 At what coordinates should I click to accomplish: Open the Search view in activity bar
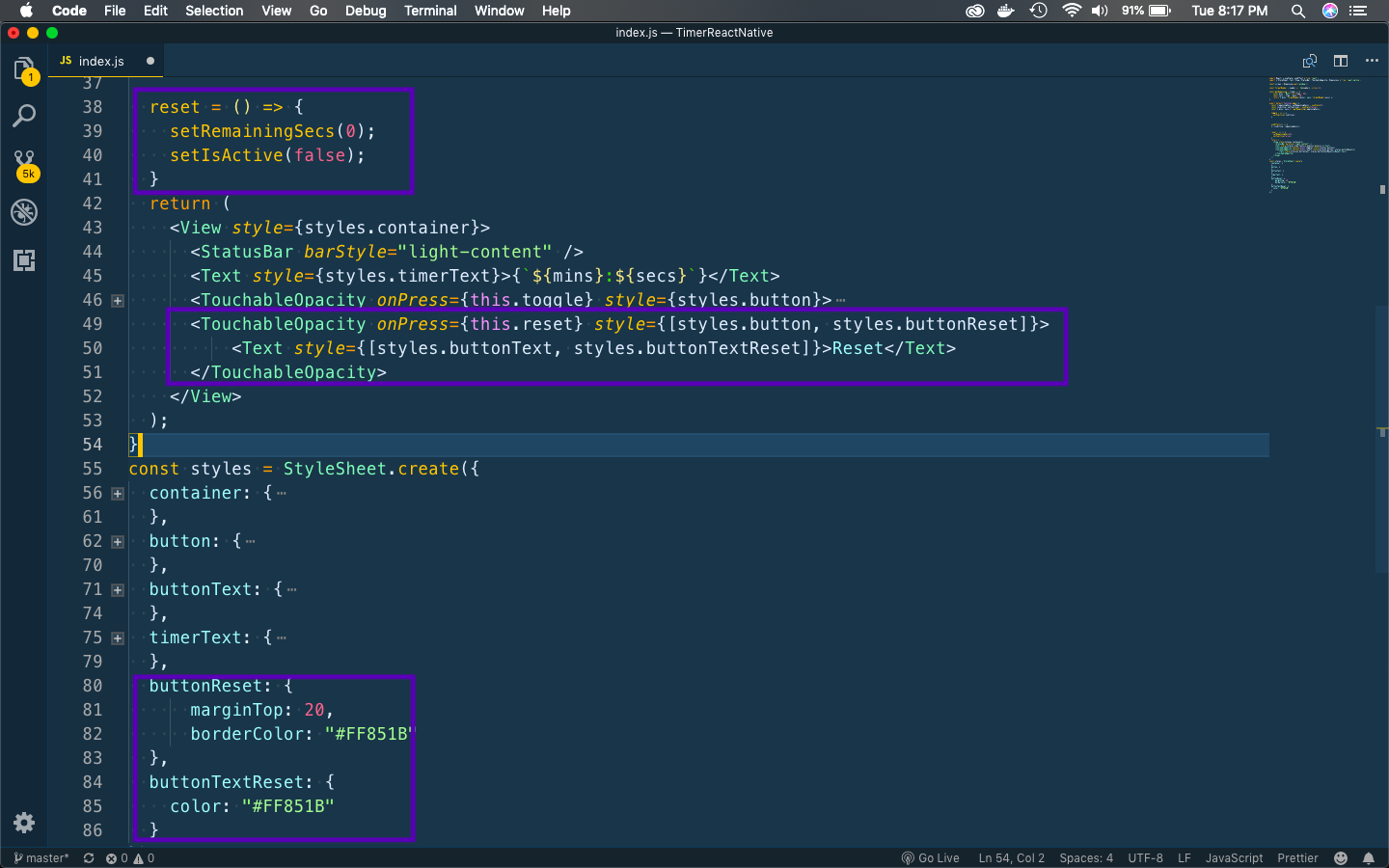24,117
